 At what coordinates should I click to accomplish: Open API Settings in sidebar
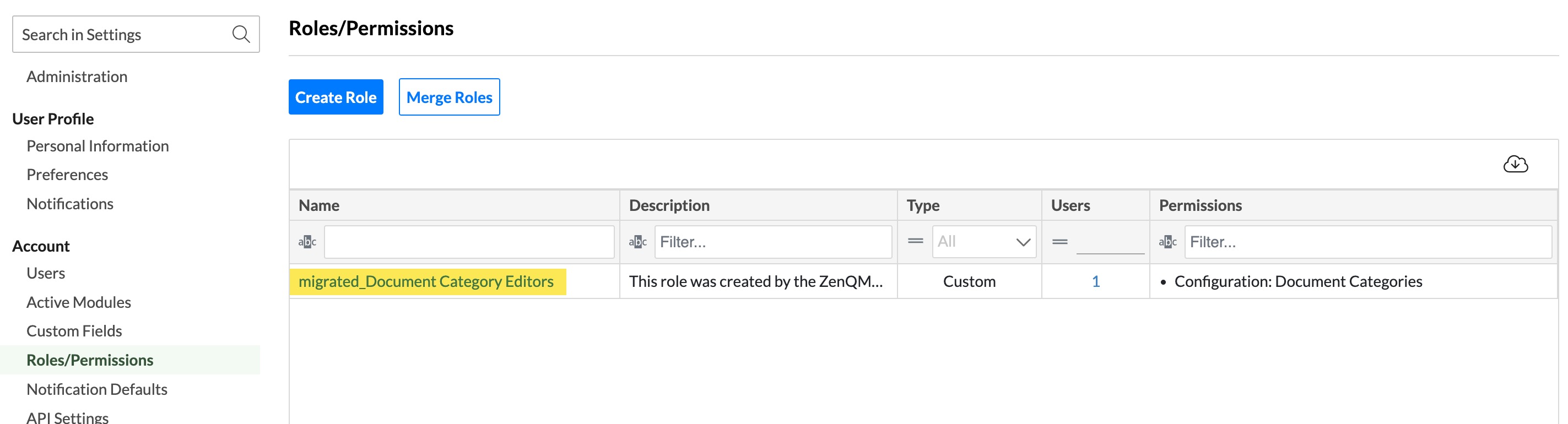click(67, 417)
